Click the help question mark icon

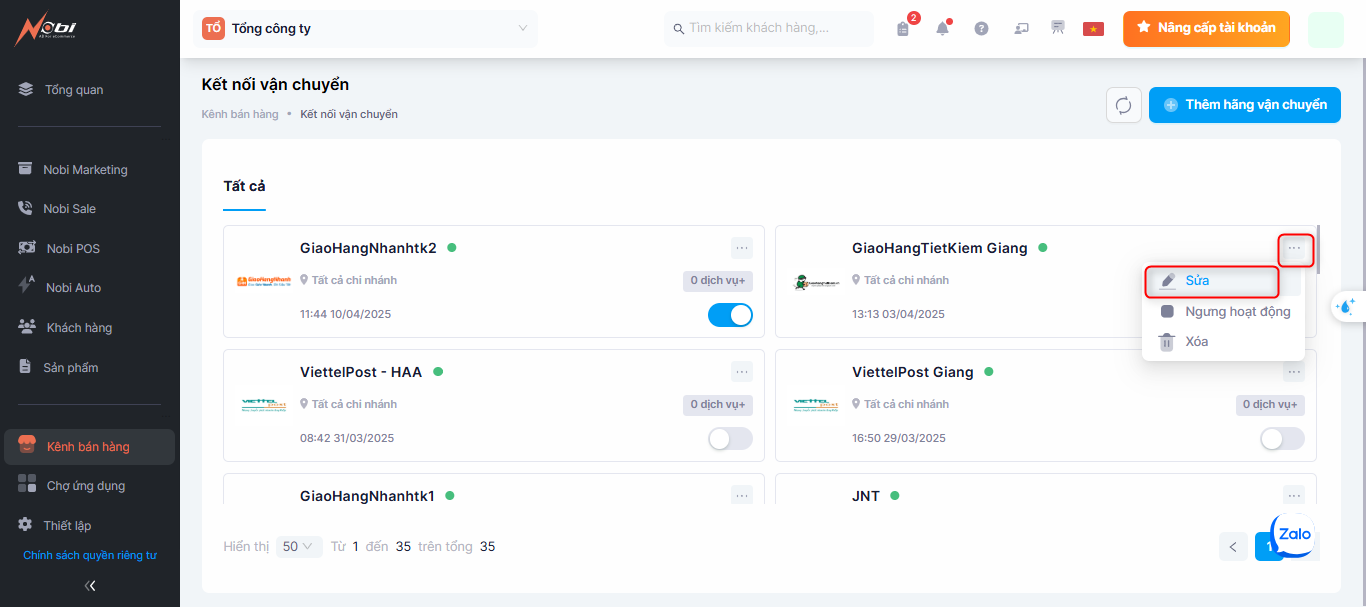tap(981, 29)
